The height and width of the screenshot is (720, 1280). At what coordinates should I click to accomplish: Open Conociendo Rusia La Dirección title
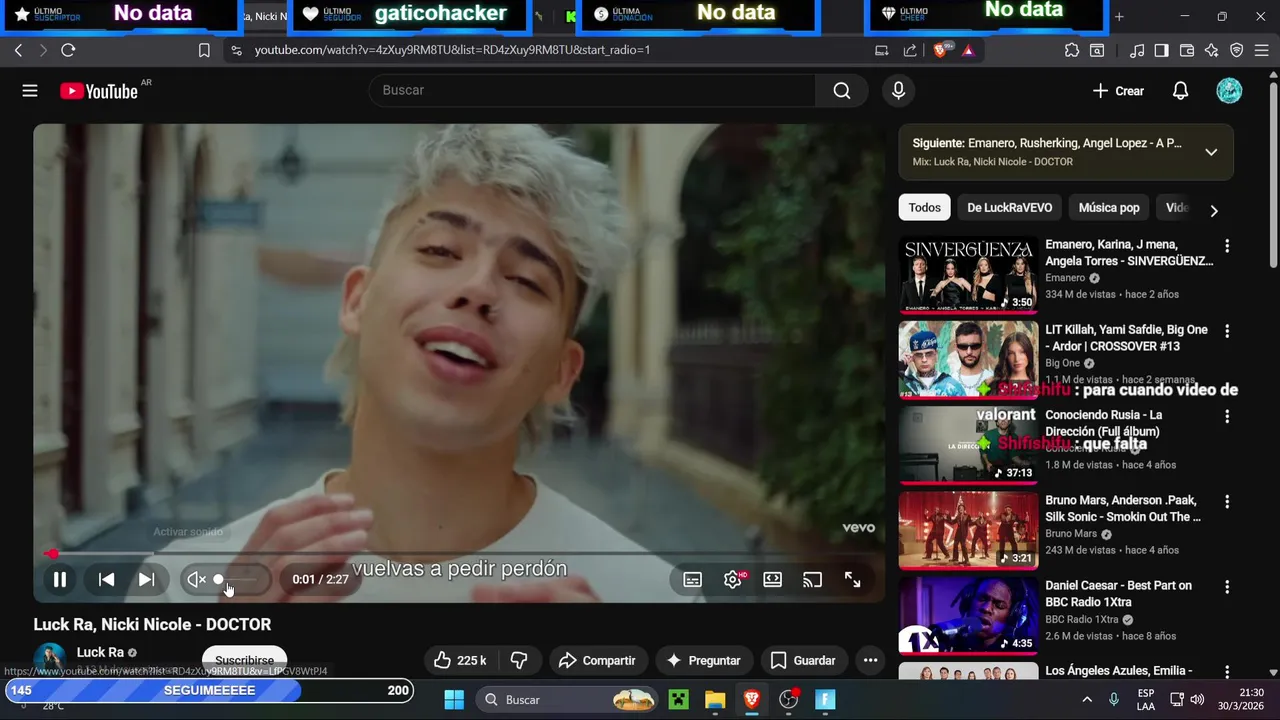[1104, 423]
